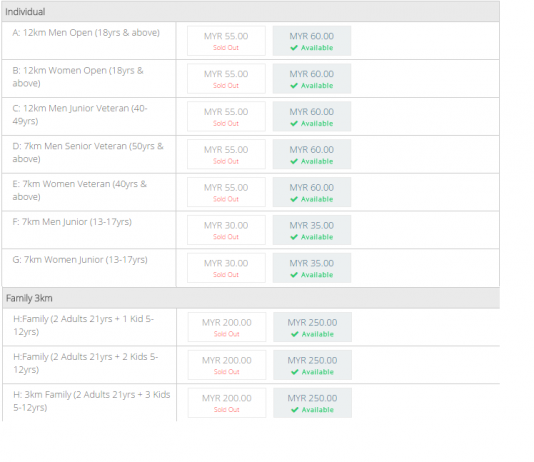
Task: Choose MYR 250.00 for 3km Family 3 Kids
Action: [312, 403]
